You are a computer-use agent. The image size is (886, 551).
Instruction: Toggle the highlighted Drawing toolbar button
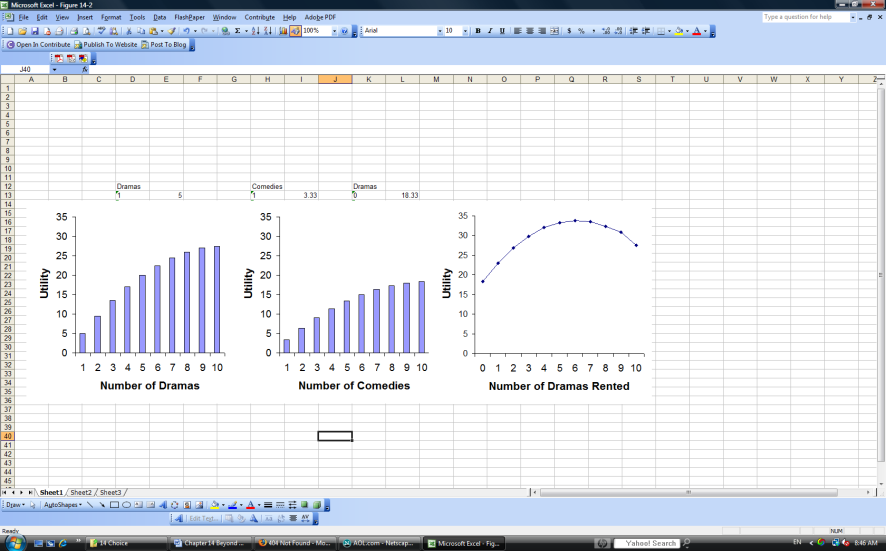click(296, 31)
